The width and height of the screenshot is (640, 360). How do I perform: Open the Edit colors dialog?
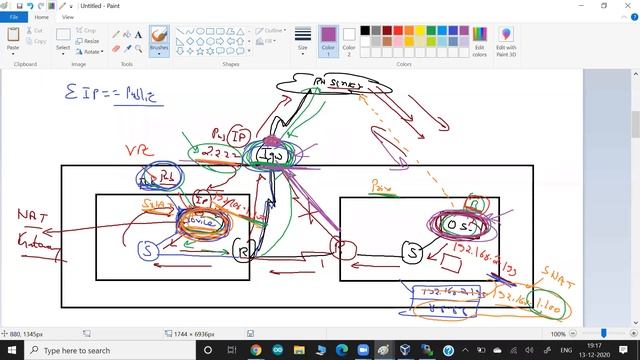click(480, 42)
